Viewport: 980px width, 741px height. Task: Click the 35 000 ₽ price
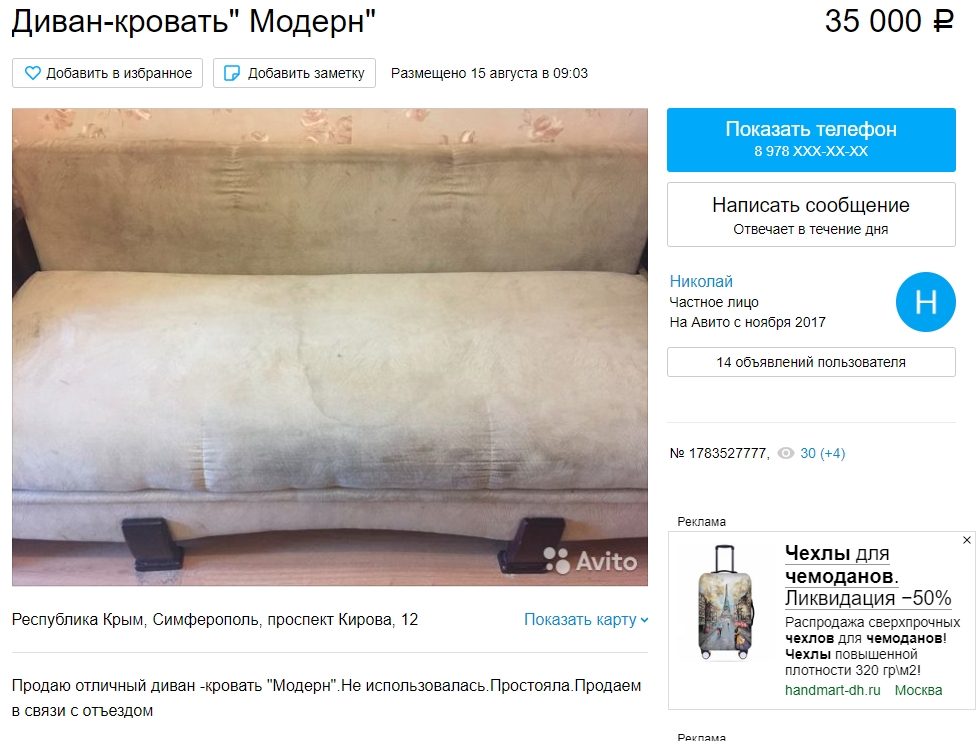(889, 21)
